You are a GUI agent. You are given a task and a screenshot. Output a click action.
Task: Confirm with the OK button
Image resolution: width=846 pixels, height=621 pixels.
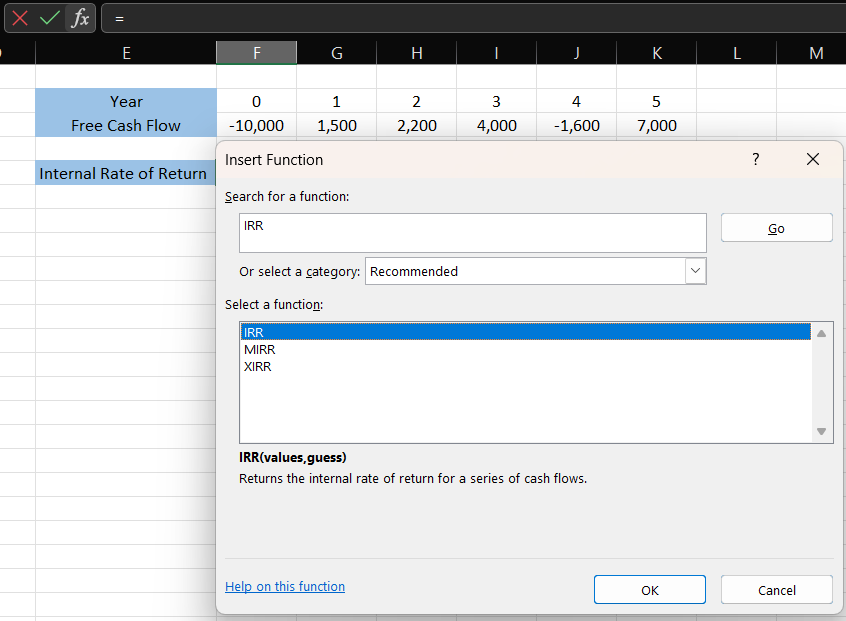(649, 590)
